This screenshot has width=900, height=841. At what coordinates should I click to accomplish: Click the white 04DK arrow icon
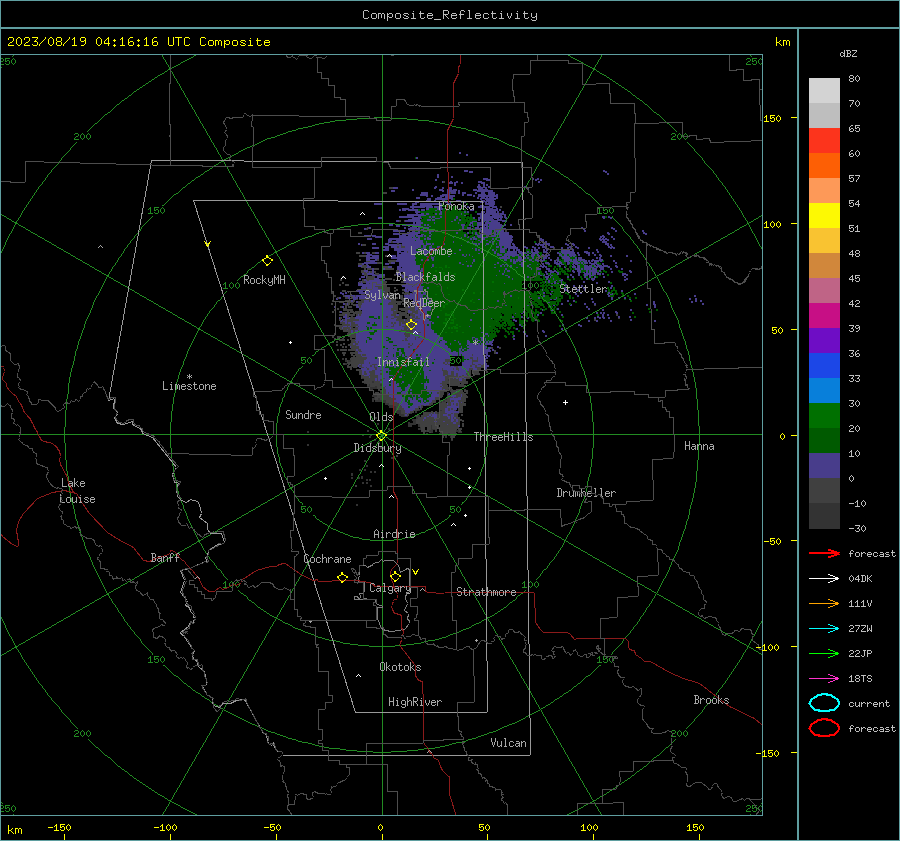pos(824,579)
